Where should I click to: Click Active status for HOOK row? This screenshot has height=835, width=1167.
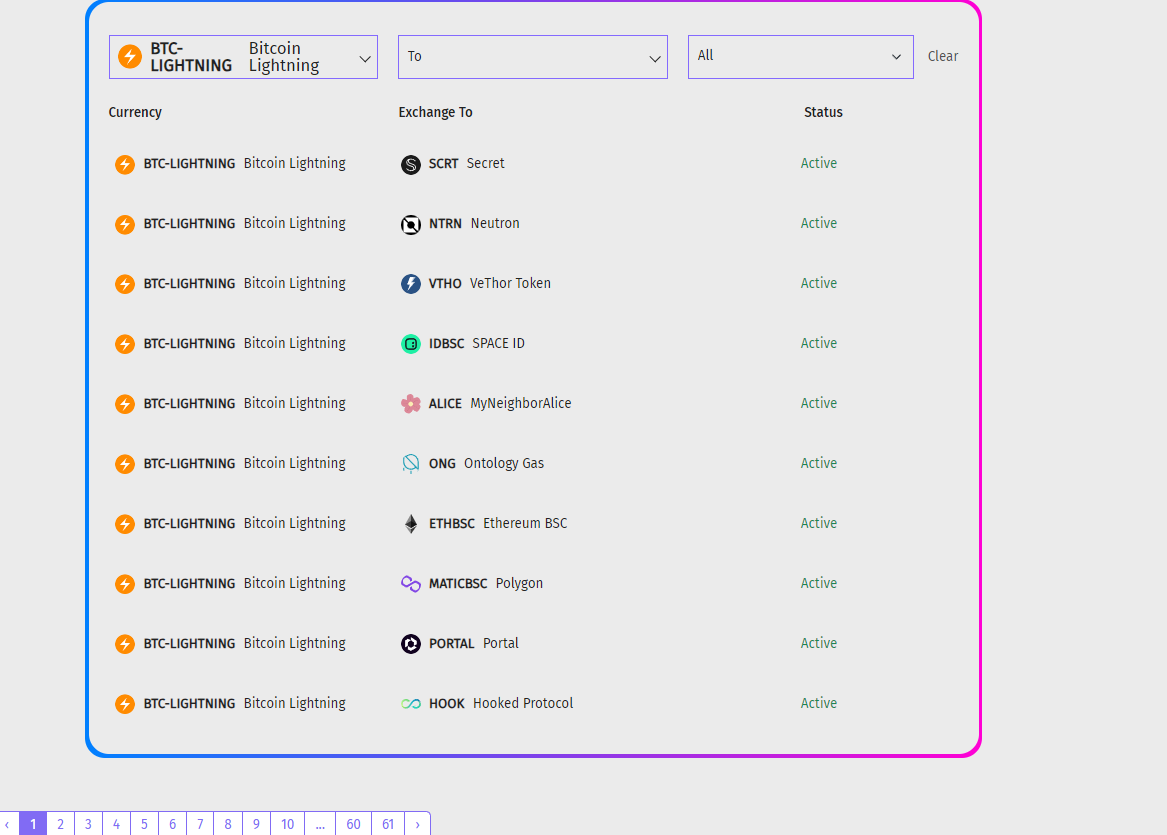coord(818,704)
